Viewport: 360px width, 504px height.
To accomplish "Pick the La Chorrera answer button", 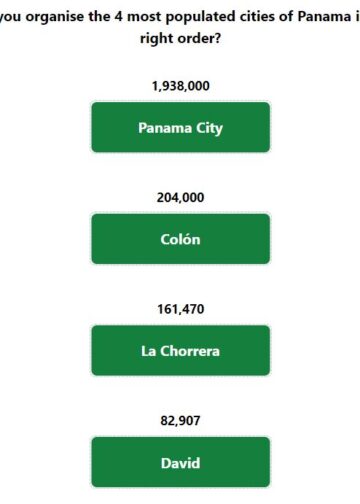I will click(x=181, y=351).
